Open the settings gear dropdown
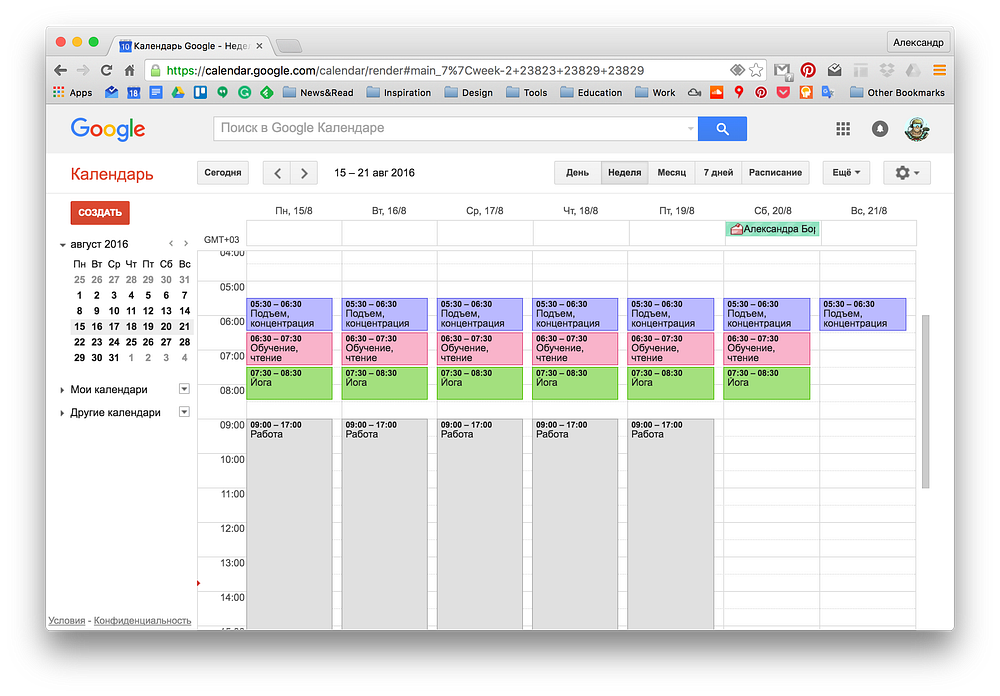 click(x=906, y=173)
